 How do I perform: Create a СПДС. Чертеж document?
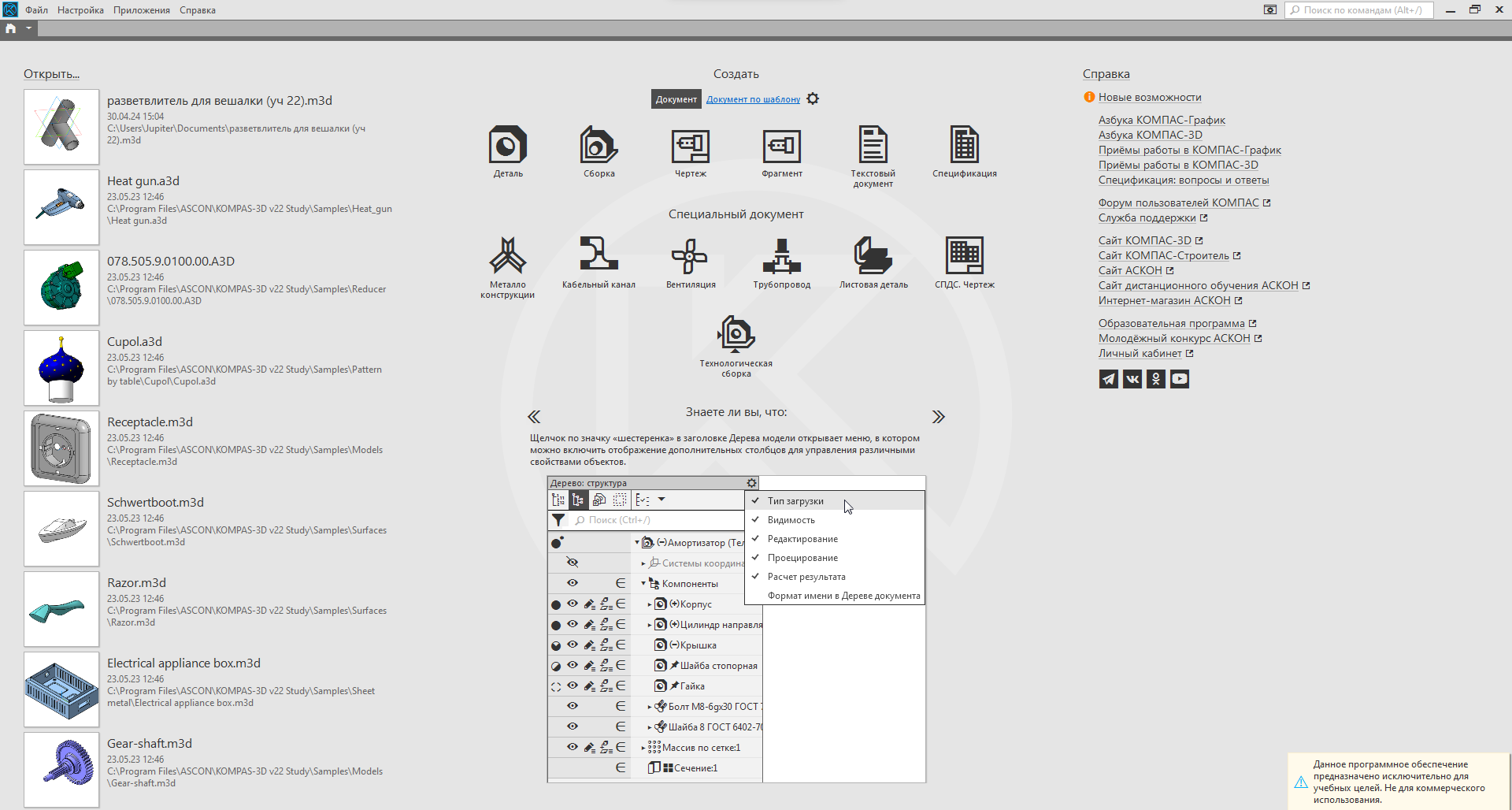pyautogui.click(x=965, y=262)
